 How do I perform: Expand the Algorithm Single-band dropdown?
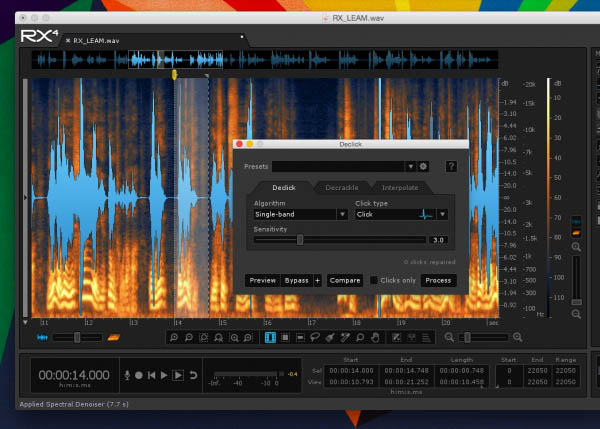coord(300,214)
